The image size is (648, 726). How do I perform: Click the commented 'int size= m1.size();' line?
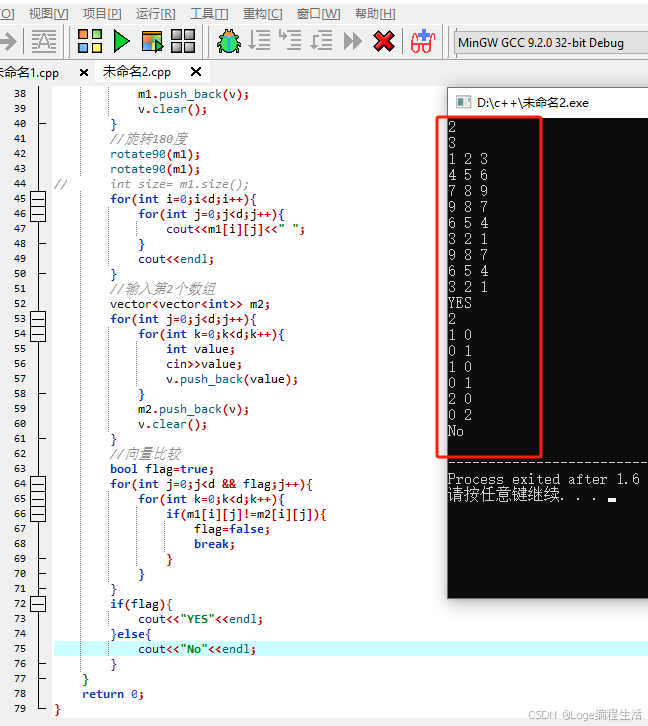[x=180, y=184]
